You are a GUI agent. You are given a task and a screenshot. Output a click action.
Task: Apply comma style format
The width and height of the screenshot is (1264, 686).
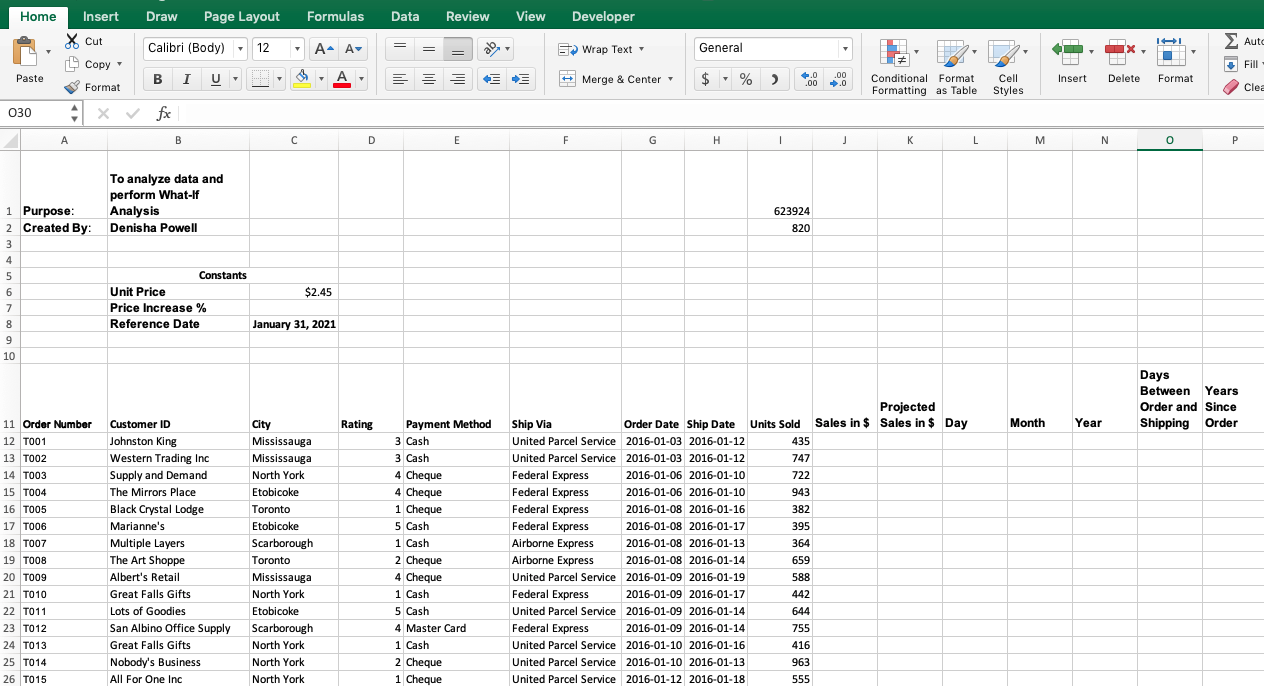(775, 79)
